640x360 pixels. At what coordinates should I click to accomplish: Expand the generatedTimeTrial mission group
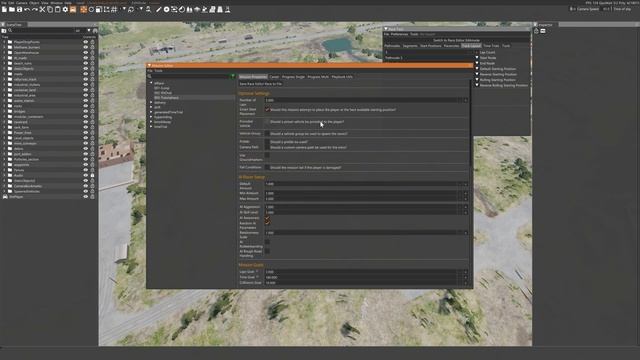click(x=151, y=112)
